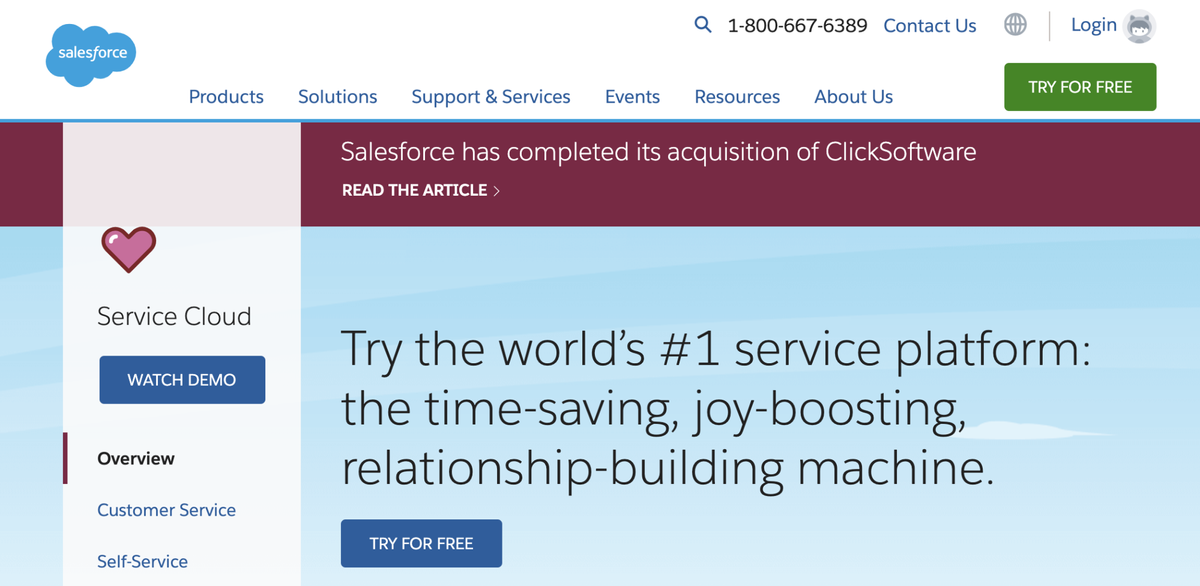Image resolution: width=1200 pixels, height=586 pixels.
Task: Click the globe language selector icon
Action: [1015, 26]
